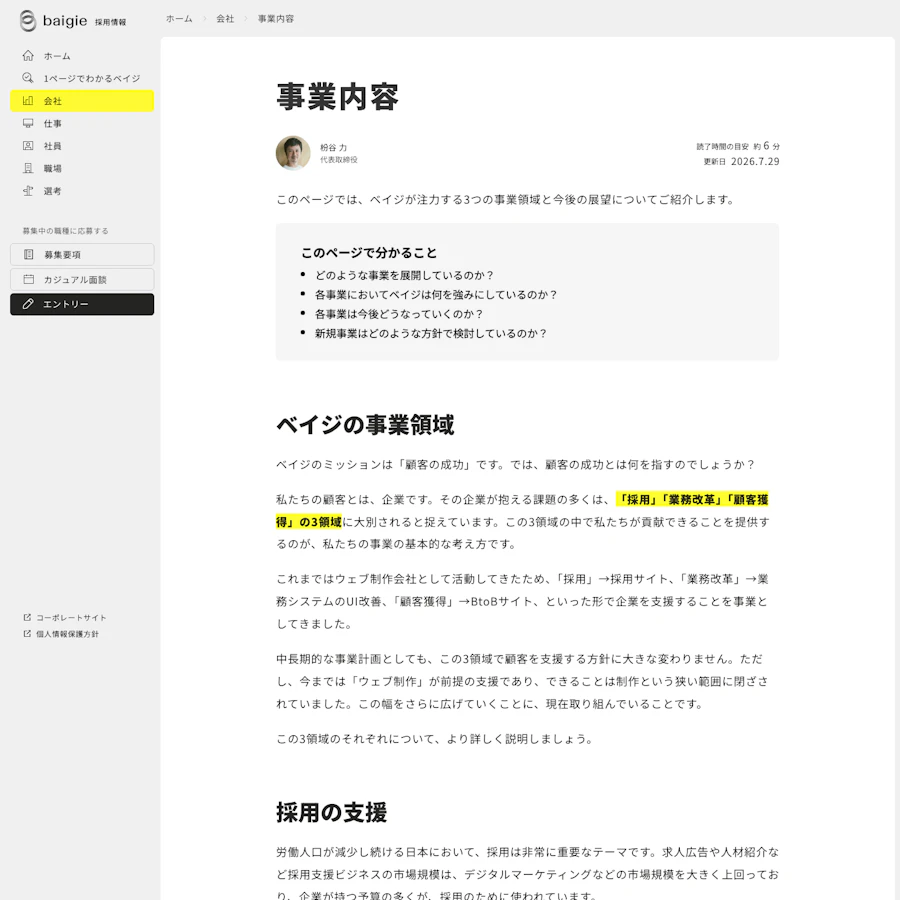Click the 募集要項 button
The image size is (900, 900).
[82, 254]
